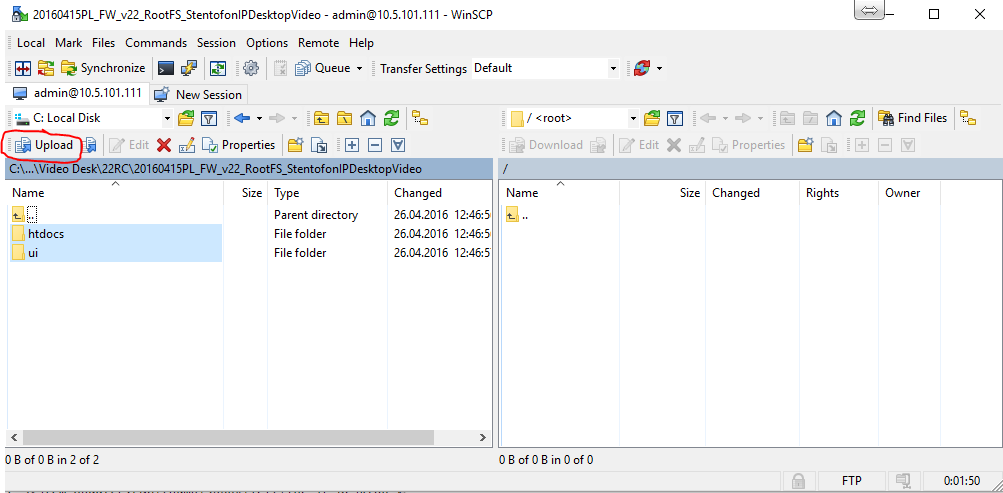Screen dimensions: 1003x493
Task: Click the FTP status bar indicator
Action: coord(851,480)
